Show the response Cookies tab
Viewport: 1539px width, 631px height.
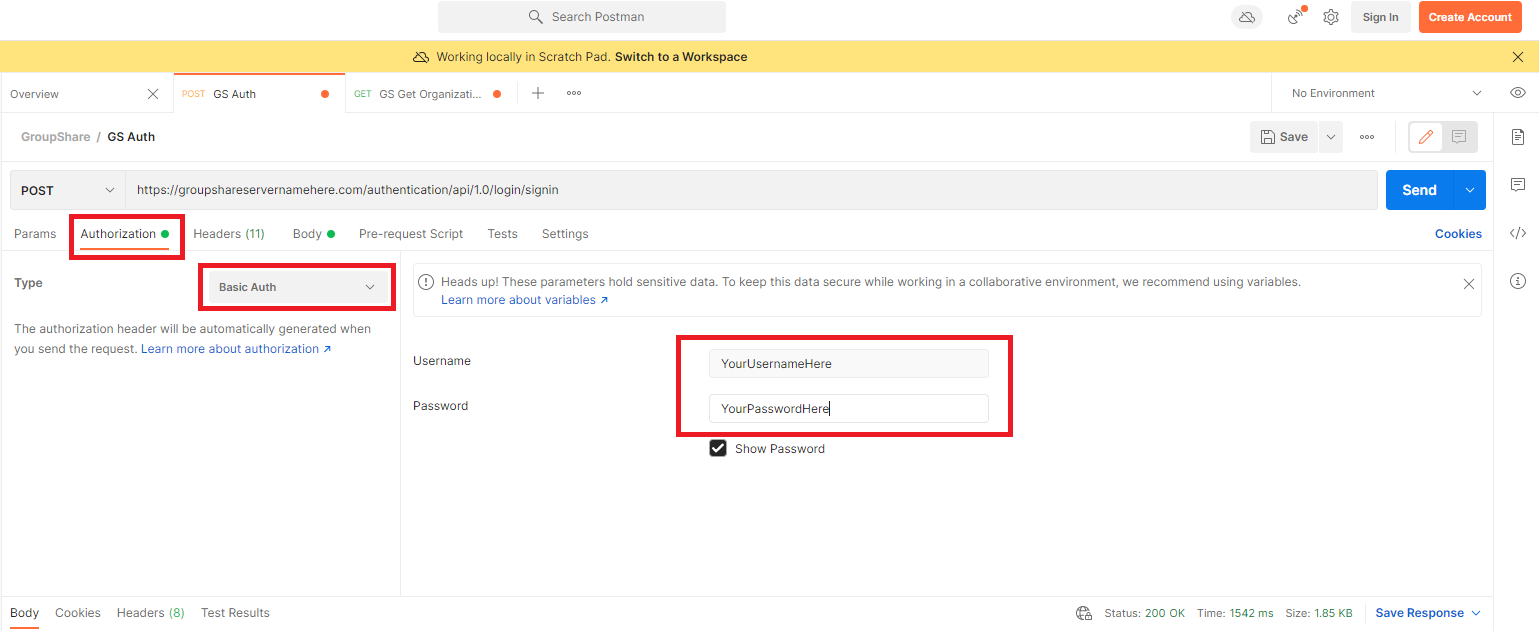78,613
